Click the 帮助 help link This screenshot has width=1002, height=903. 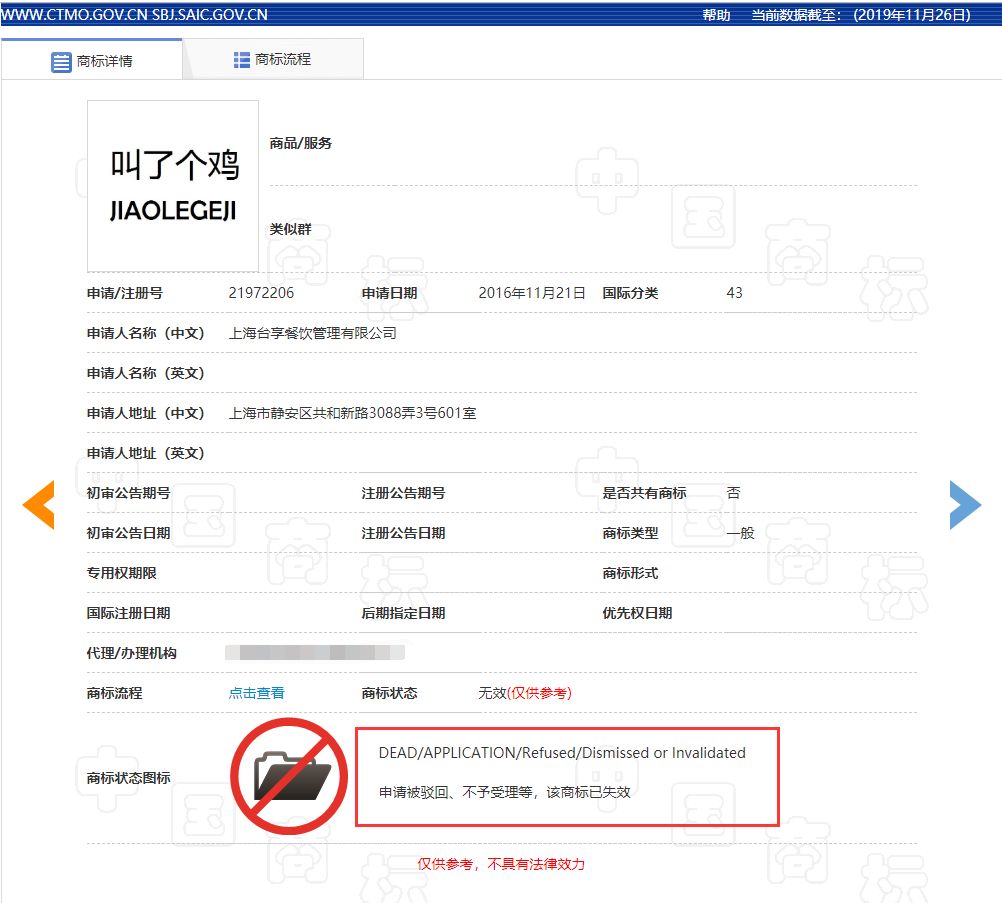[x=714, y=16]
